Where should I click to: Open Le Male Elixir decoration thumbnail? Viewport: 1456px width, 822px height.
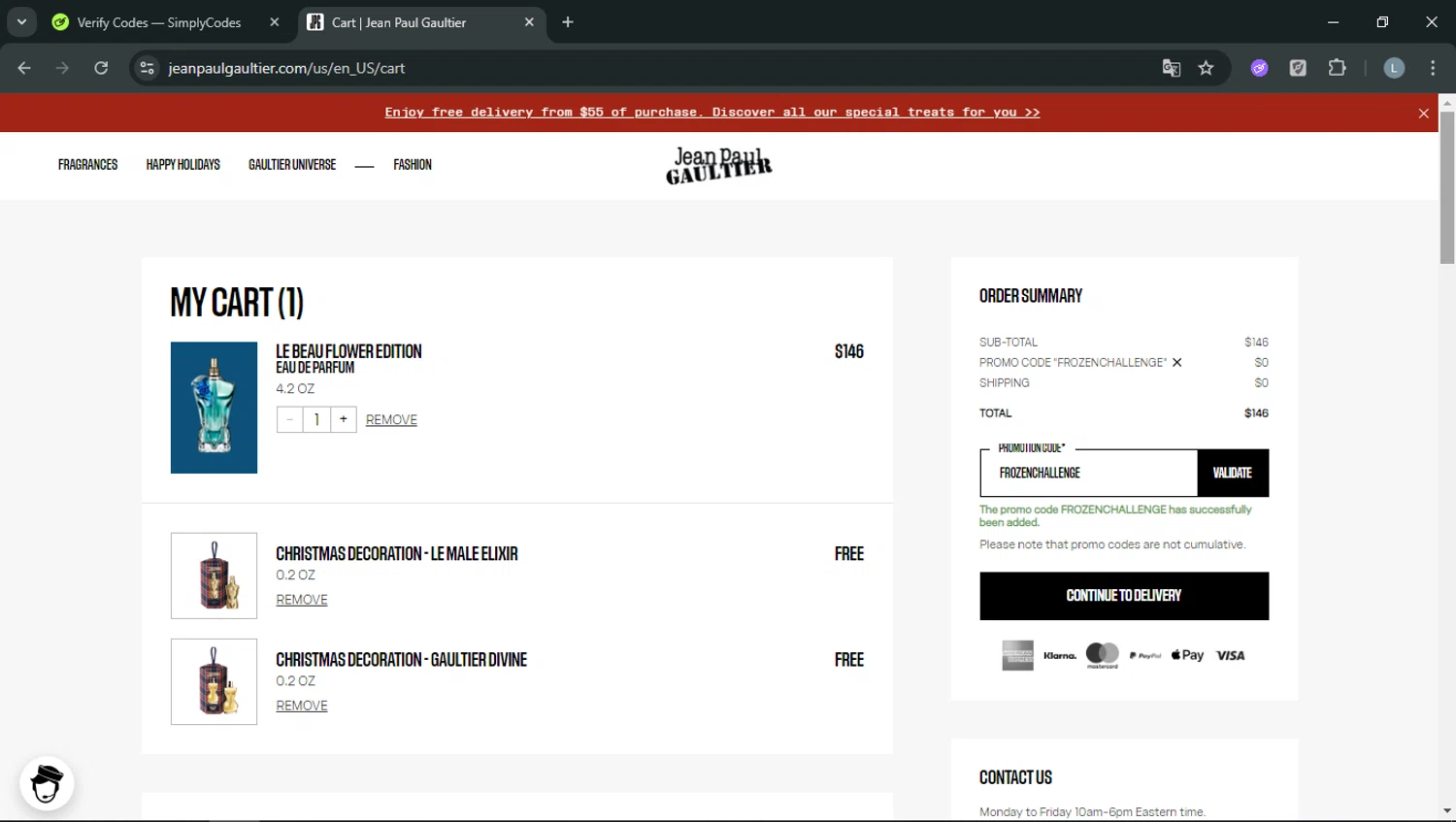214,575
